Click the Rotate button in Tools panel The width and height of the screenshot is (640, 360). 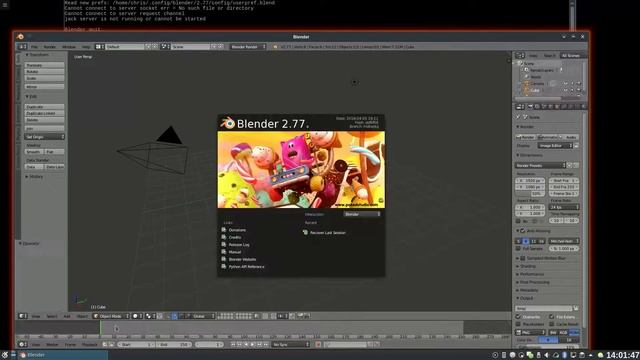tap(44, 72)
